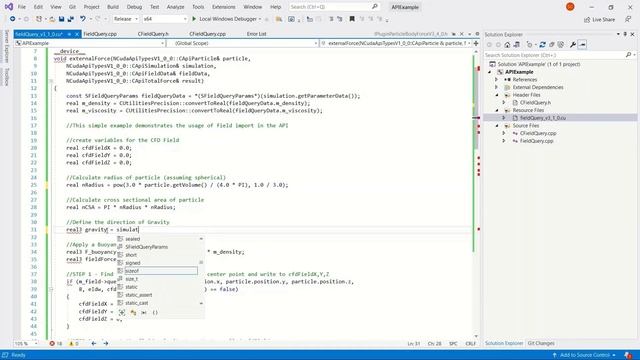Open Properties wrench in Solution Explorer
640x360 pixels.
tap(573, 44)
